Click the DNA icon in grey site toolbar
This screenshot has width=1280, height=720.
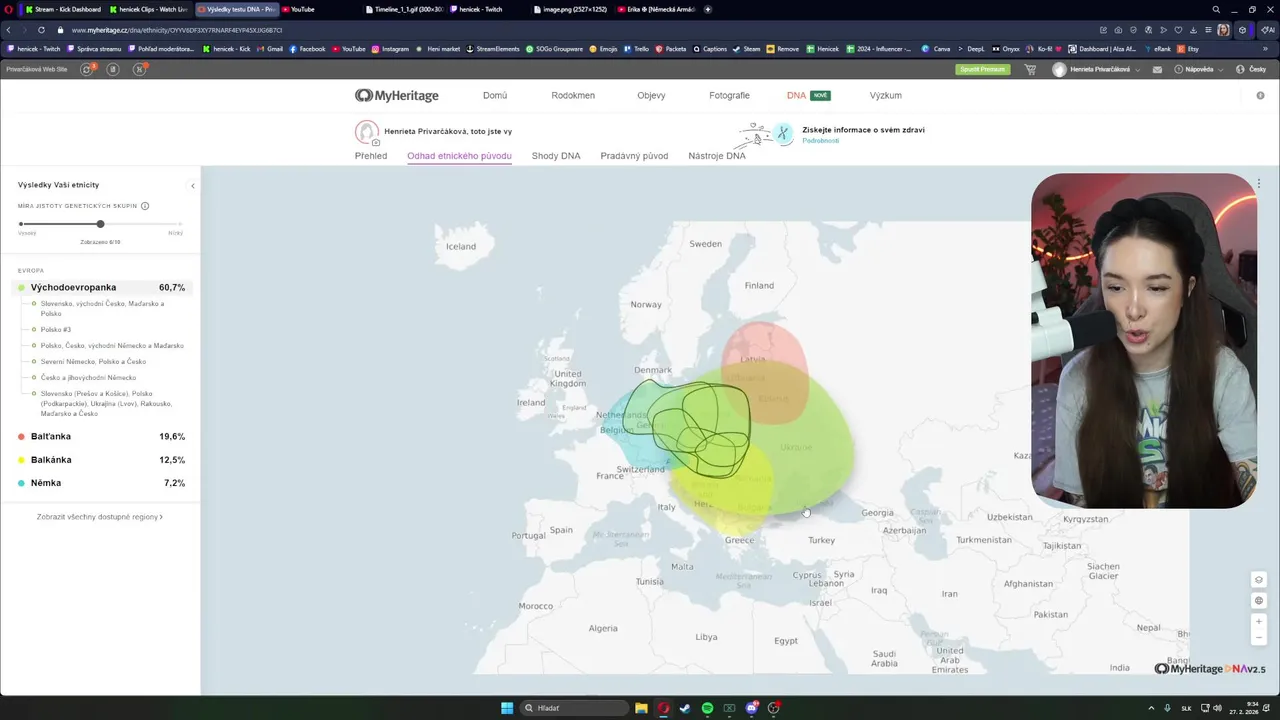[x=139, y=69]
